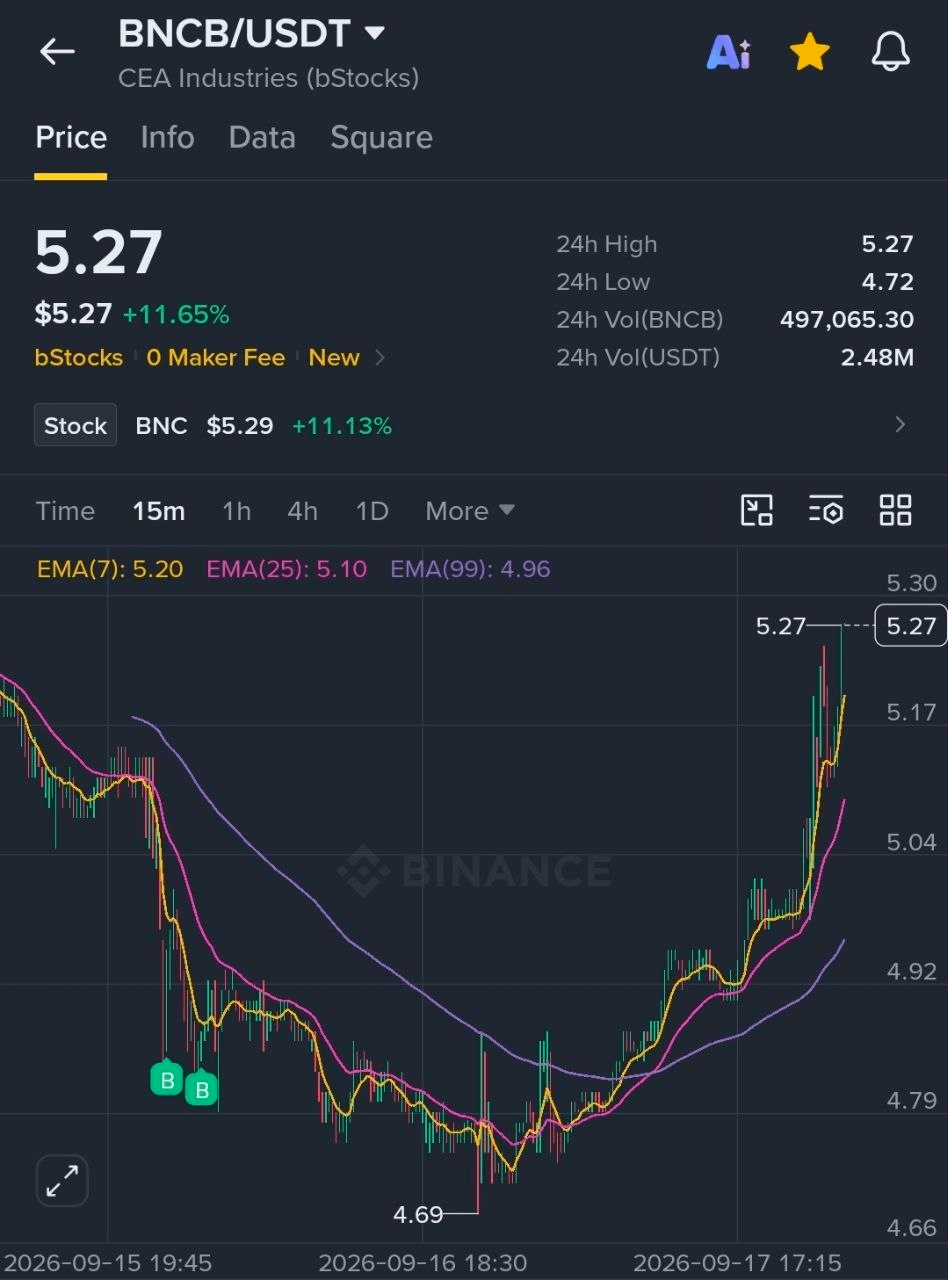The image size is (948, 1280).
Task: Tap the CEA Industries (bStocks) subtitle
Action: point(268,78)
